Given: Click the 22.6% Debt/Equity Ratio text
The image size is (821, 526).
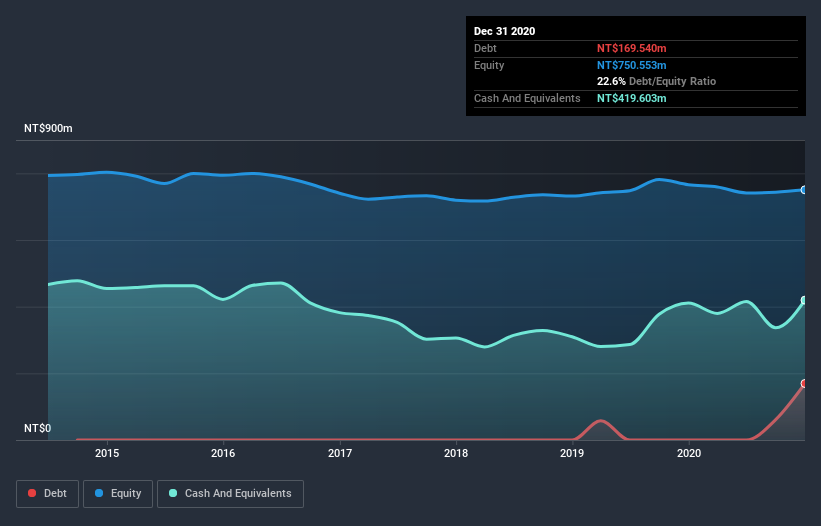Looking at the screenshot, I should pos(656,81).
